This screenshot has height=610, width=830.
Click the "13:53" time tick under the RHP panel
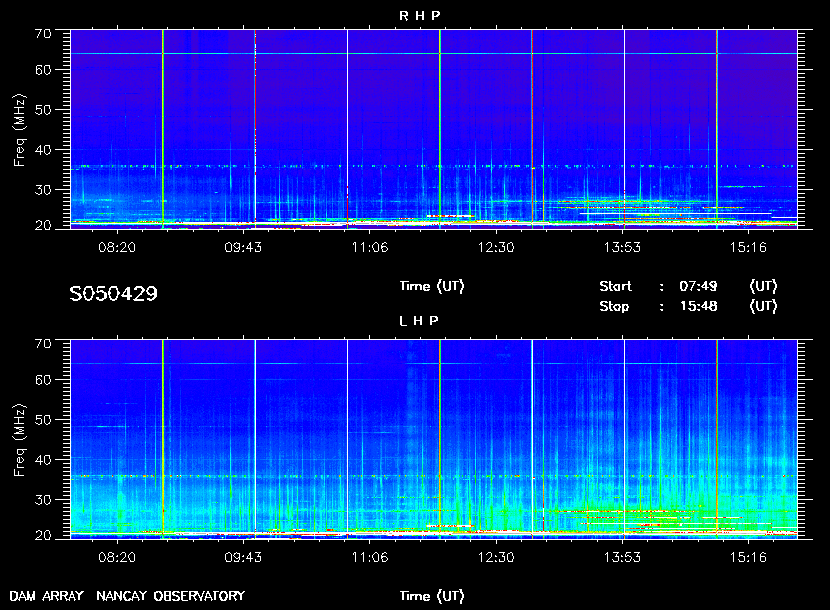tap(622, 247)
